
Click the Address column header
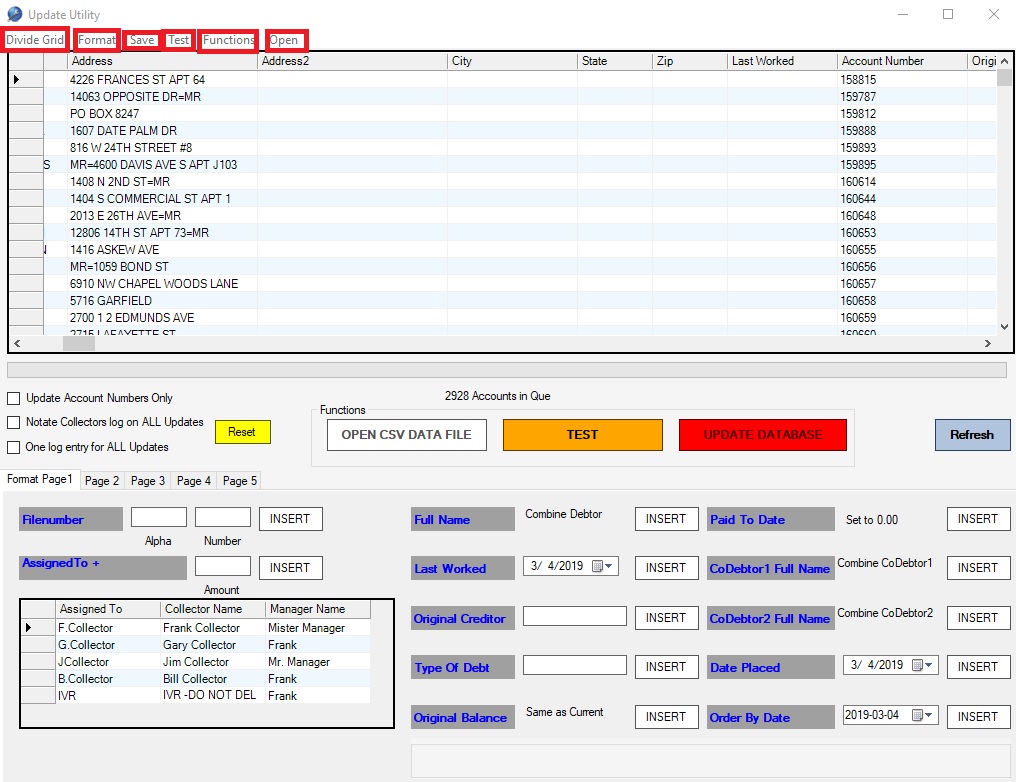pos(163,61)
